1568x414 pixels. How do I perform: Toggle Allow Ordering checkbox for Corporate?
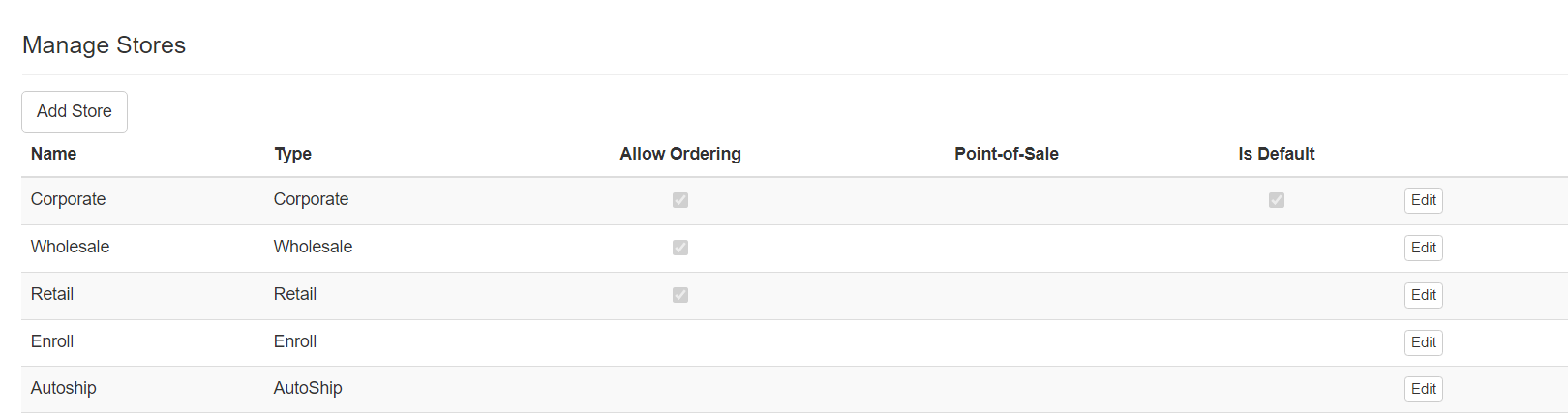click(x=680, y=200)
